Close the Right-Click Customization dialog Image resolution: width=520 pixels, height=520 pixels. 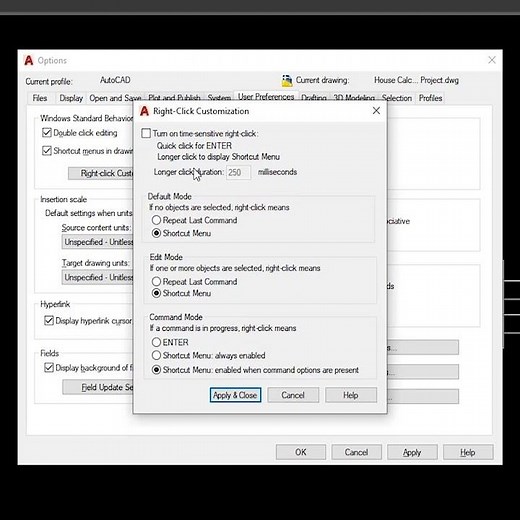coord(376,111)
